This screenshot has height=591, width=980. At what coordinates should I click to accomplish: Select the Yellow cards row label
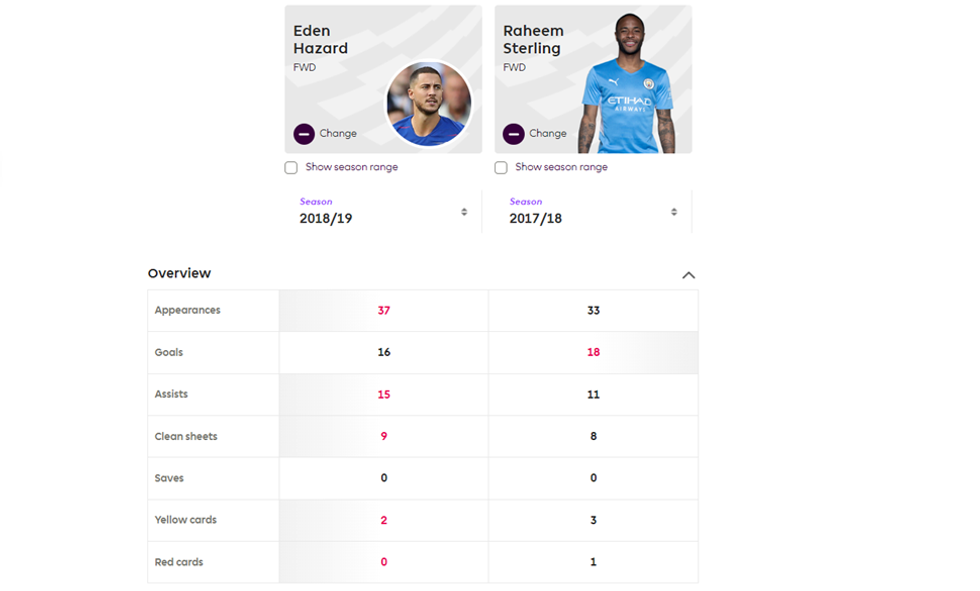[x=185, y=520]
